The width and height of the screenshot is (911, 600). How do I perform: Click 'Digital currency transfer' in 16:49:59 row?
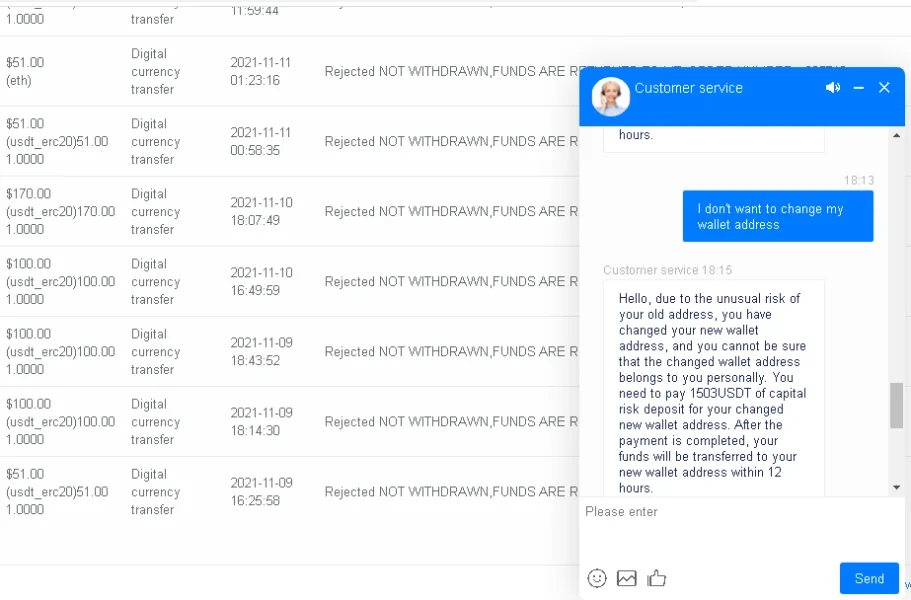click(x=155, y=282)
